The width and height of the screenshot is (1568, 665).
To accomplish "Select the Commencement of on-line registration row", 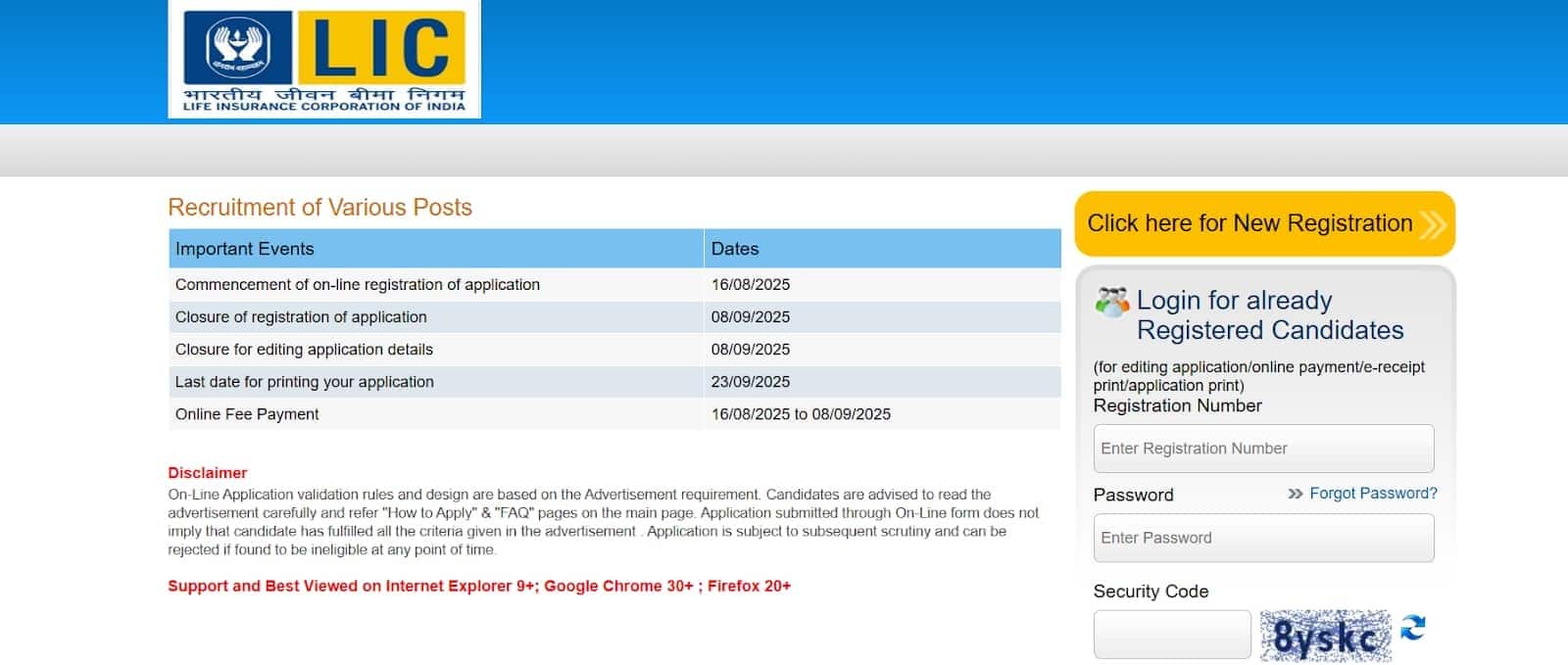I will click(358, 285).
